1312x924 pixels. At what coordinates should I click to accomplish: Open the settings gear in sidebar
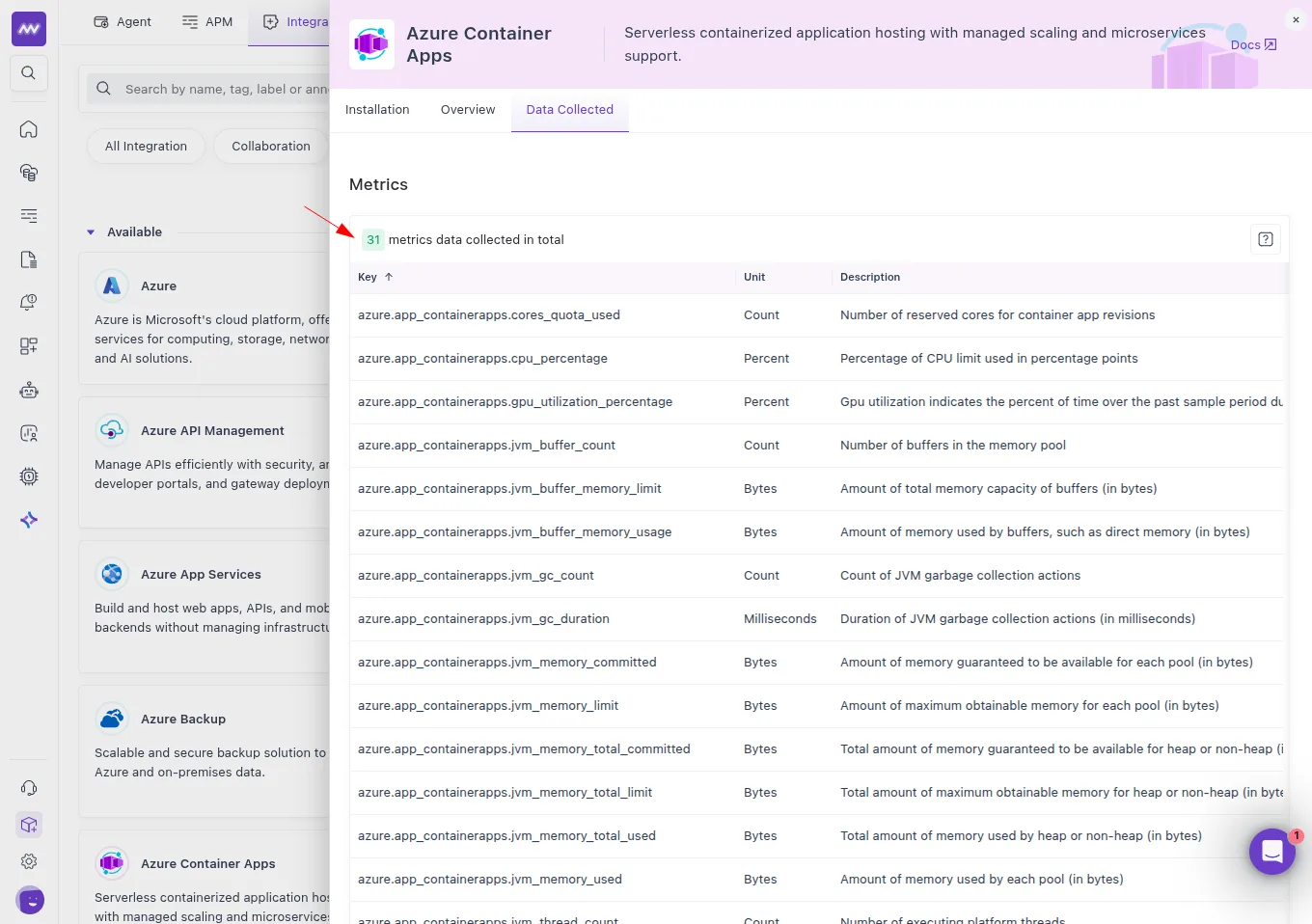(29, 861)
